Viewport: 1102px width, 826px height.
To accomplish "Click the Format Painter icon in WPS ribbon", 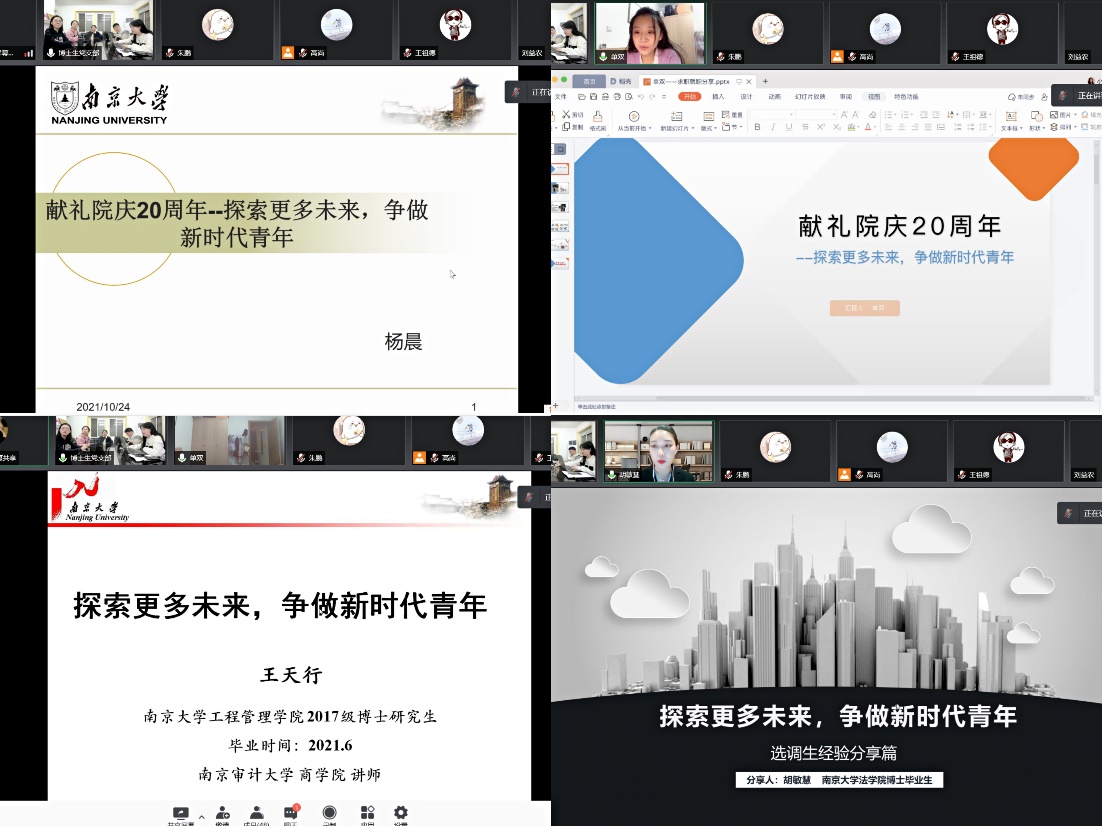I will coord(597,120).
